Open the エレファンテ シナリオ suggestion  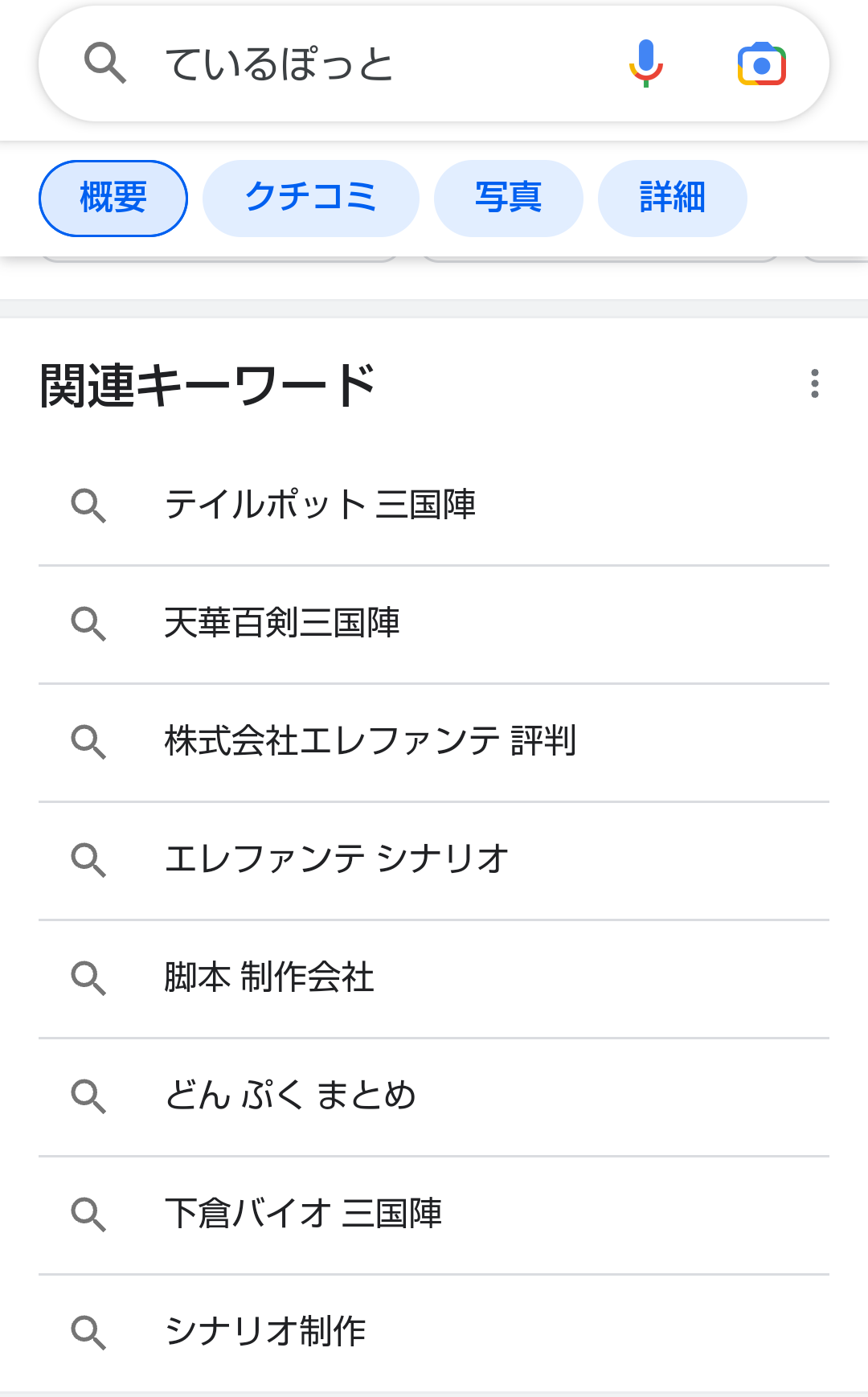tap(337, 859)
